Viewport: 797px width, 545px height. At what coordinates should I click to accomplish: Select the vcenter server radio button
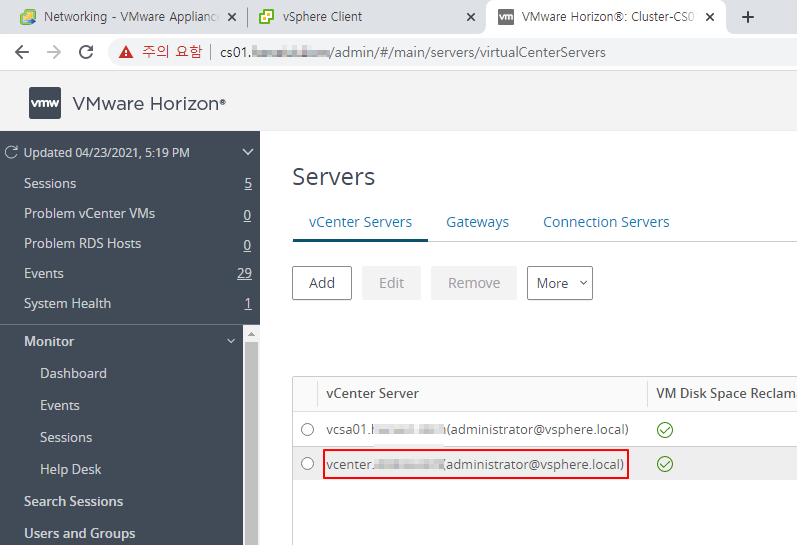pyautogui.click(x=307, y=464)
